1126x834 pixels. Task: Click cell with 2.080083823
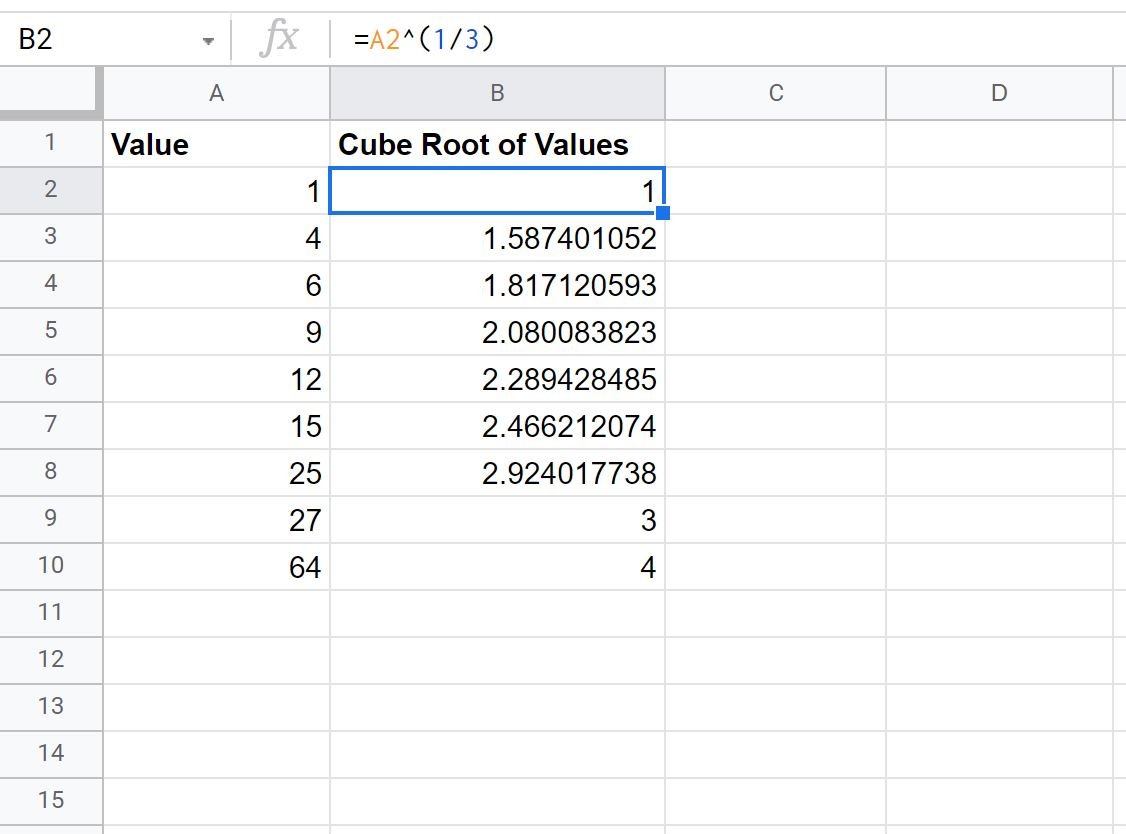[x=497, y=332]
